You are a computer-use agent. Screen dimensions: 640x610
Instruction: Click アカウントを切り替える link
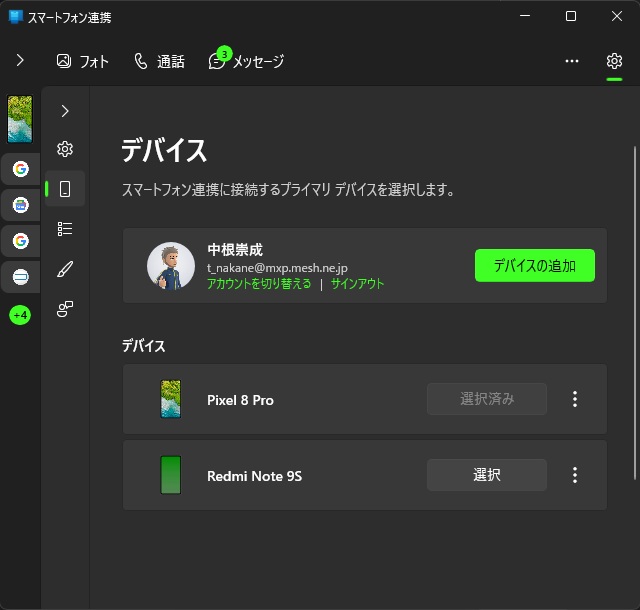point(259,283)
